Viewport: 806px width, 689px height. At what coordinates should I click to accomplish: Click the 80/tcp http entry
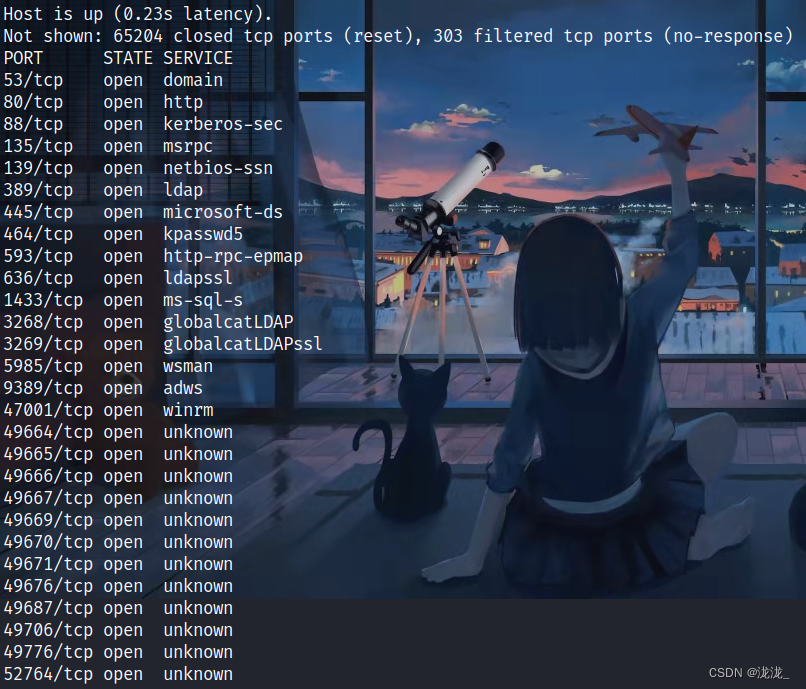pyautogui.click(x=103, y=102)
